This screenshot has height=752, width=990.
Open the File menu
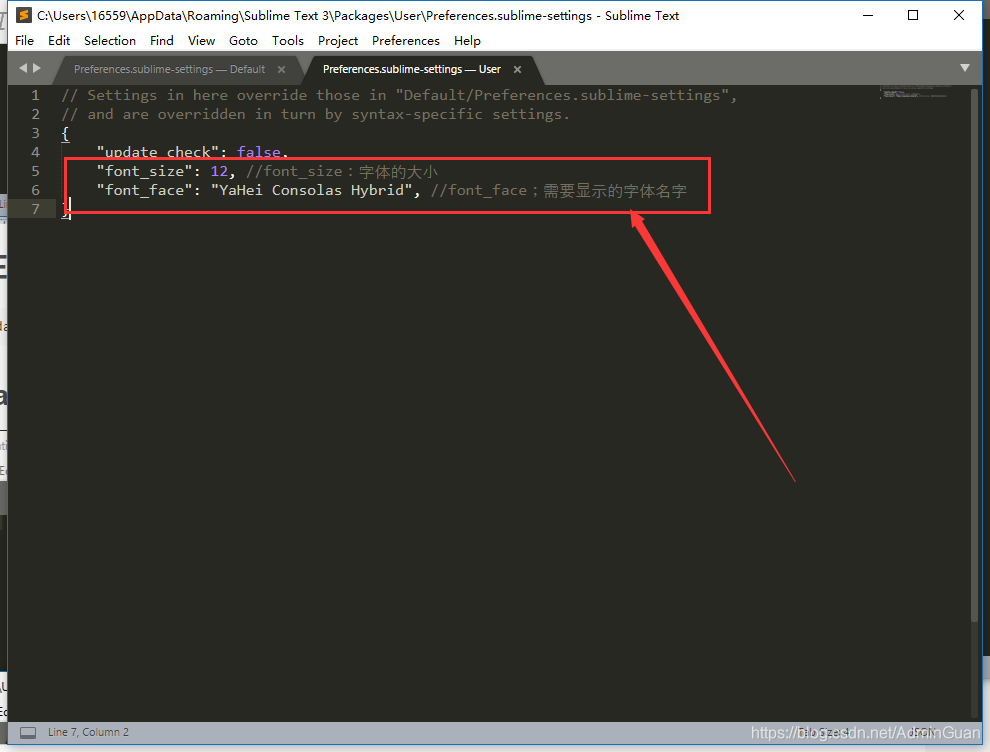coord(24,40)
